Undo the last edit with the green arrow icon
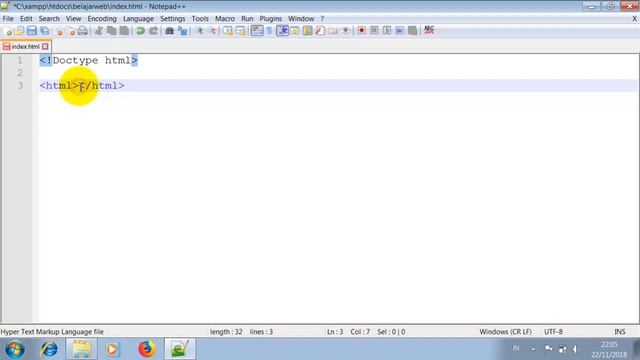640x360 pixels. pyautogui.click(x=140, y=31)
